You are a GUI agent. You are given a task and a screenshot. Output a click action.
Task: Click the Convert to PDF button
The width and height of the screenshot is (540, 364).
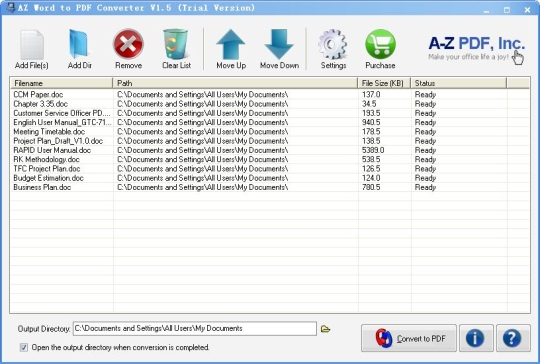(x=409, y=338)
